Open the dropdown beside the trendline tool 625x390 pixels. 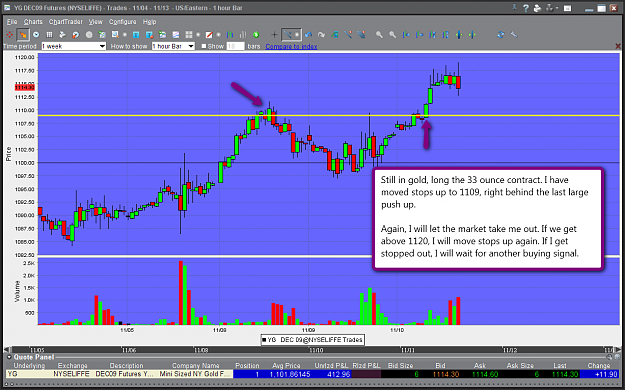click(297, 35)
